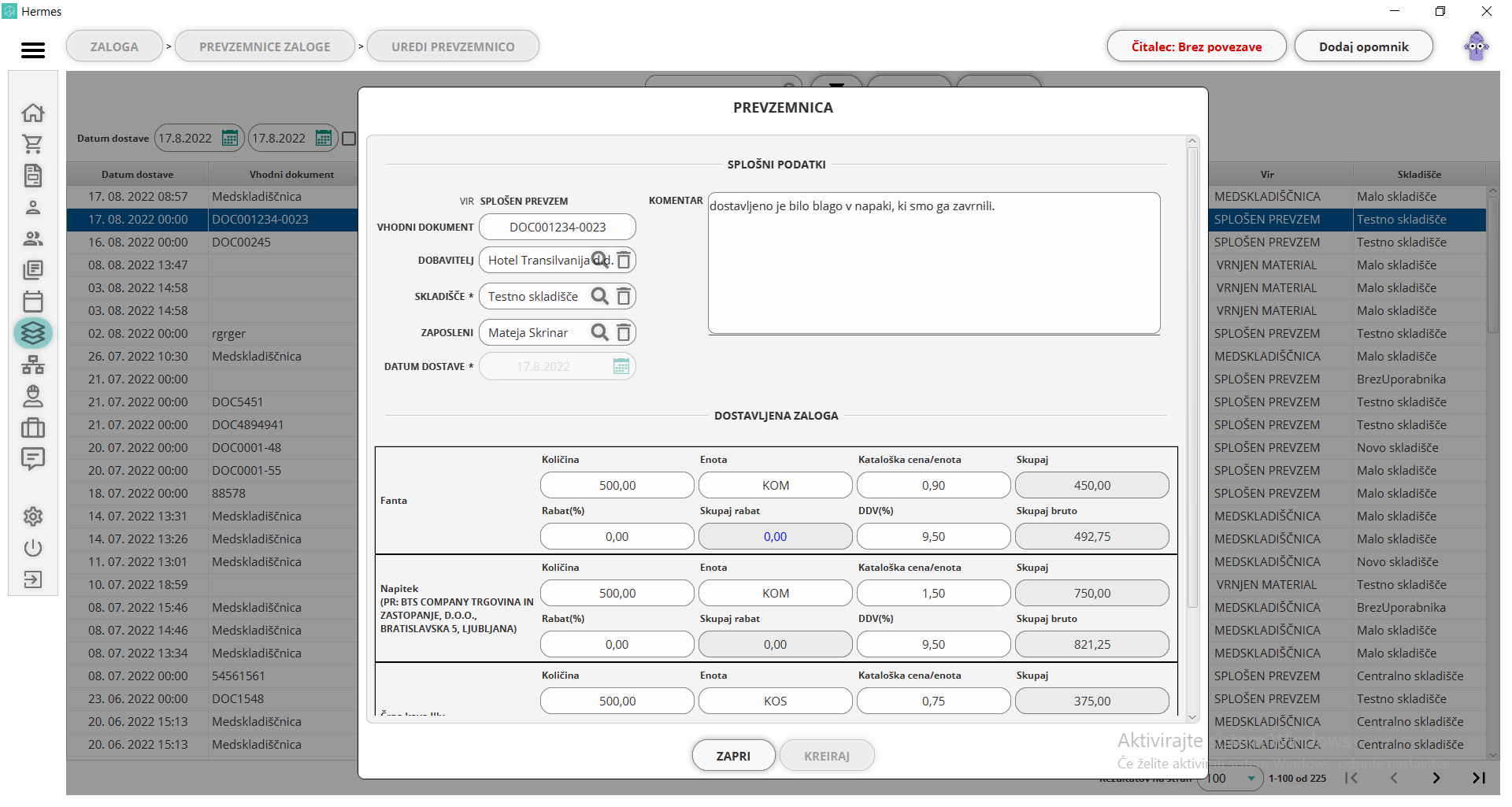Click Napitek Kataloška cena field 1,50

[x=934, y=593]
